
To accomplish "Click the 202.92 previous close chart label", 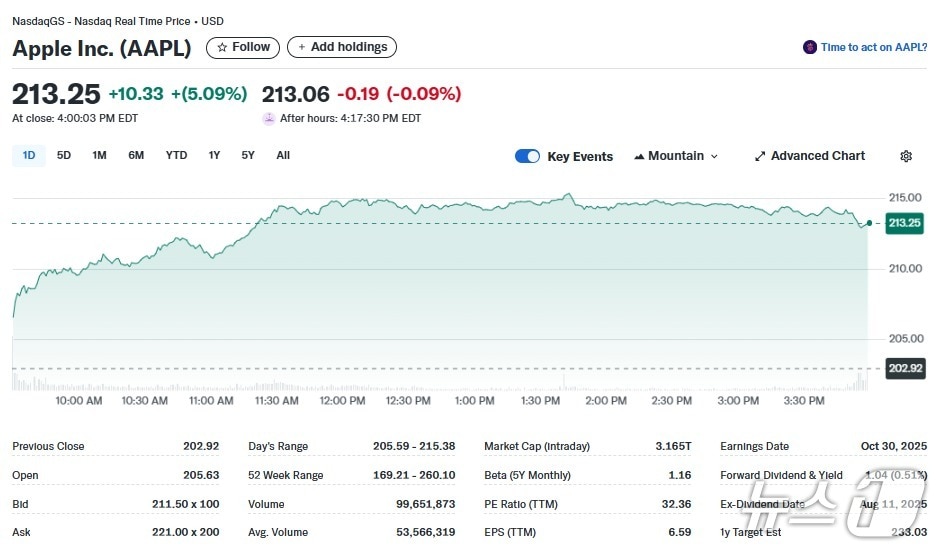I will [x=905, y=368].
